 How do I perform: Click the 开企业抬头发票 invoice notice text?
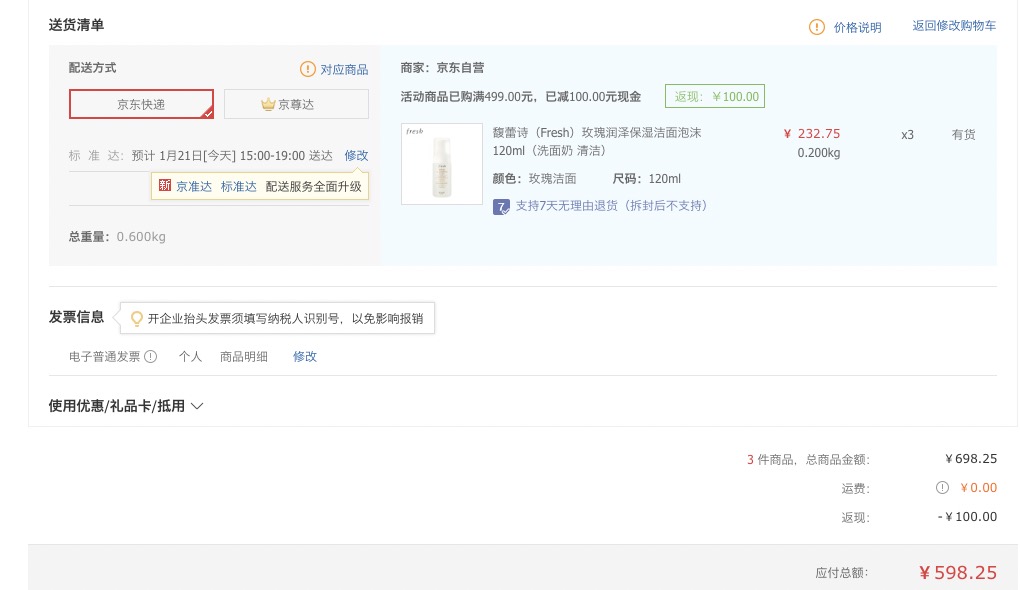(x=285, y=319)
